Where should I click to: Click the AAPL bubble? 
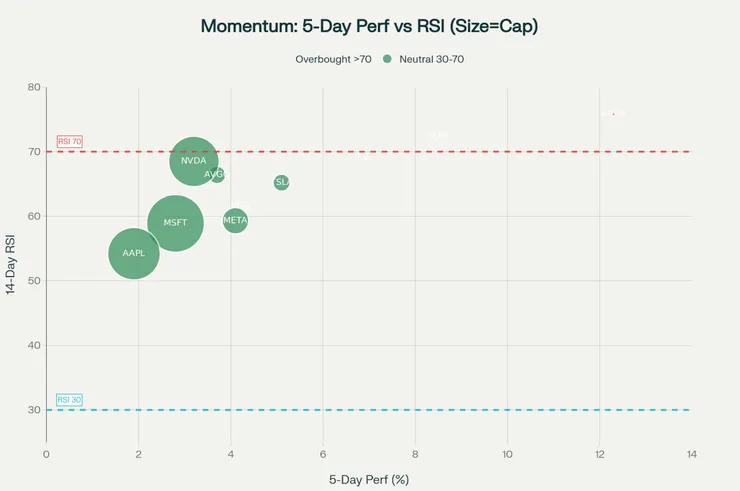point(134,254)
